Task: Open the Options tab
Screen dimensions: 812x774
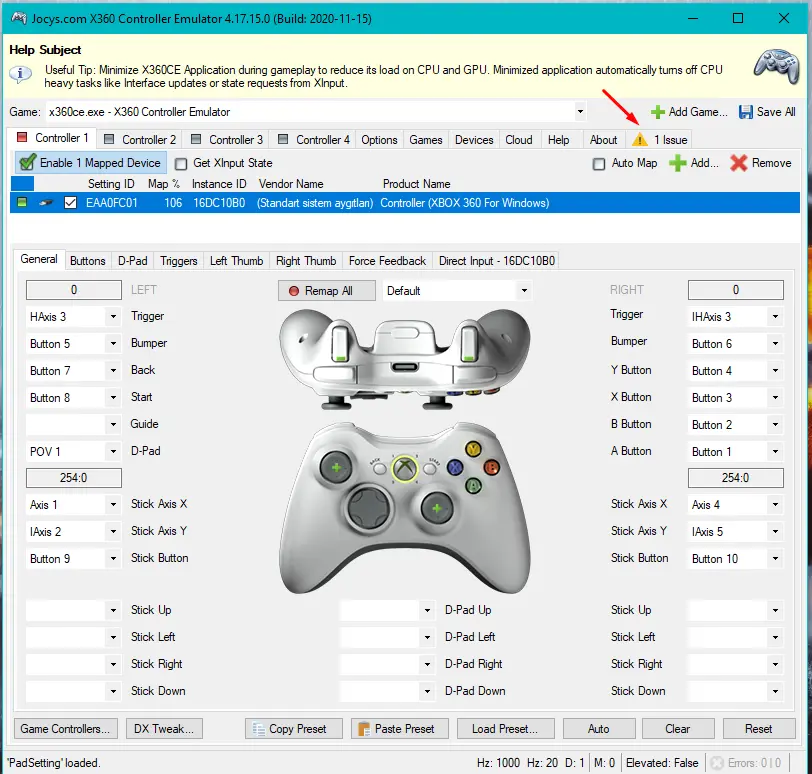Action: coord(379,140)
